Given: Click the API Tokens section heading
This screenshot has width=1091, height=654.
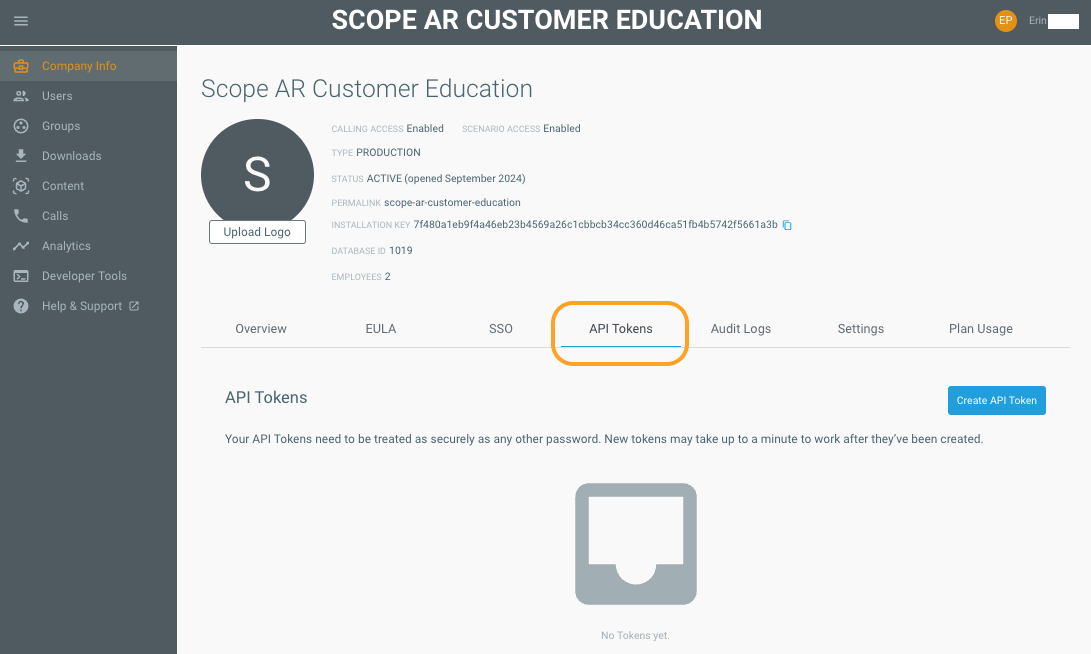Looking at the screenshot, I should [x=266, y=397].
